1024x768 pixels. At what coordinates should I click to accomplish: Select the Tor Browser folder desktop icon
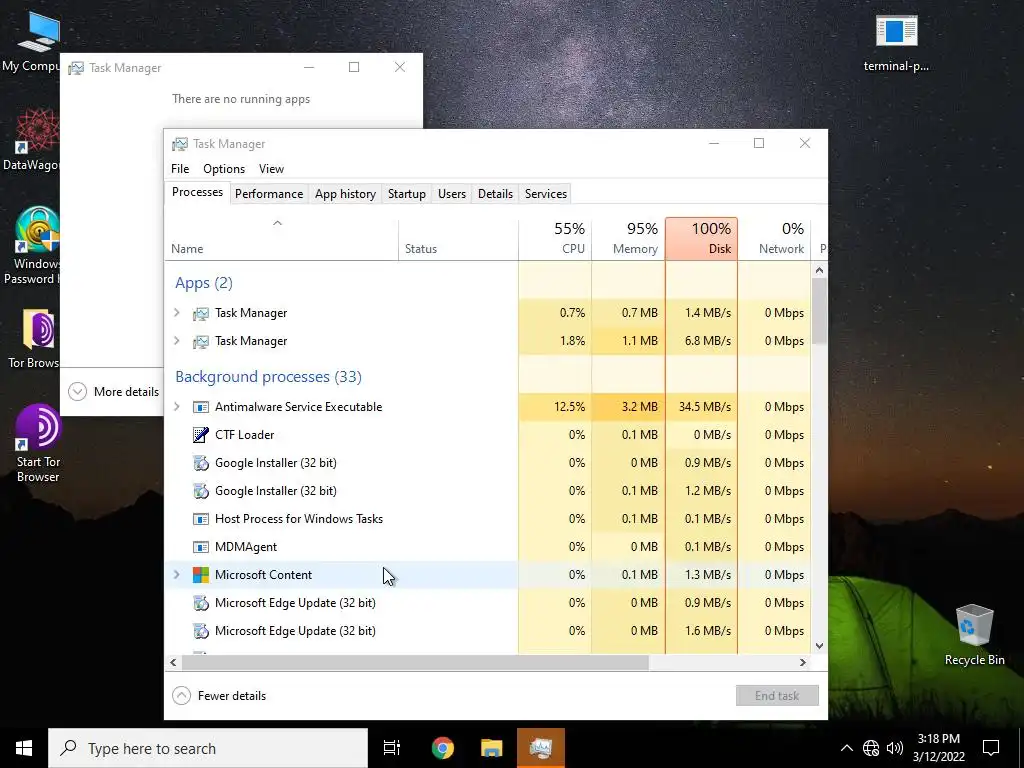click(x=36, y=340)
